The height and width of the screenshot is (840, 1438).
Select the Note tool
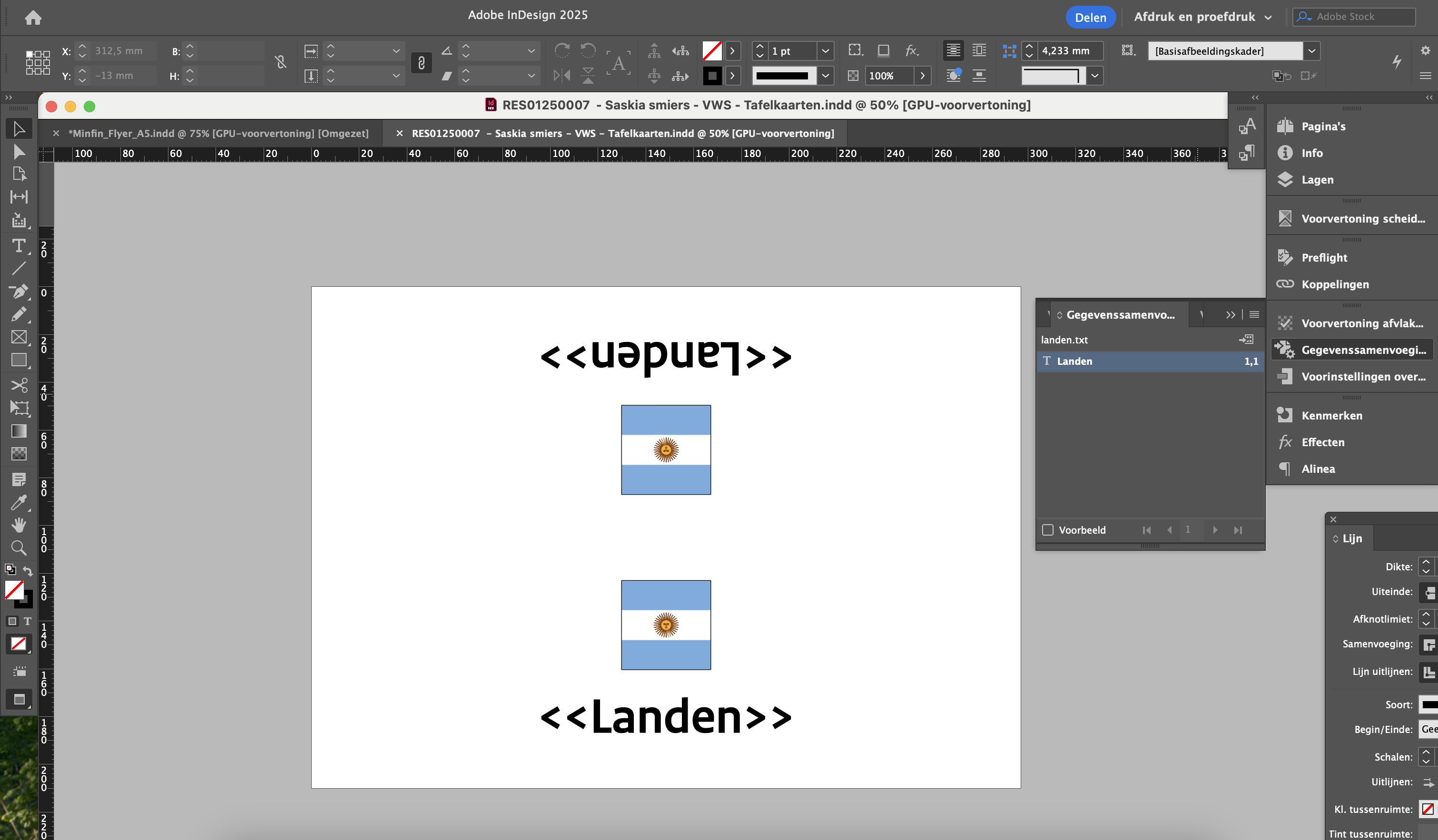point(19,479)
